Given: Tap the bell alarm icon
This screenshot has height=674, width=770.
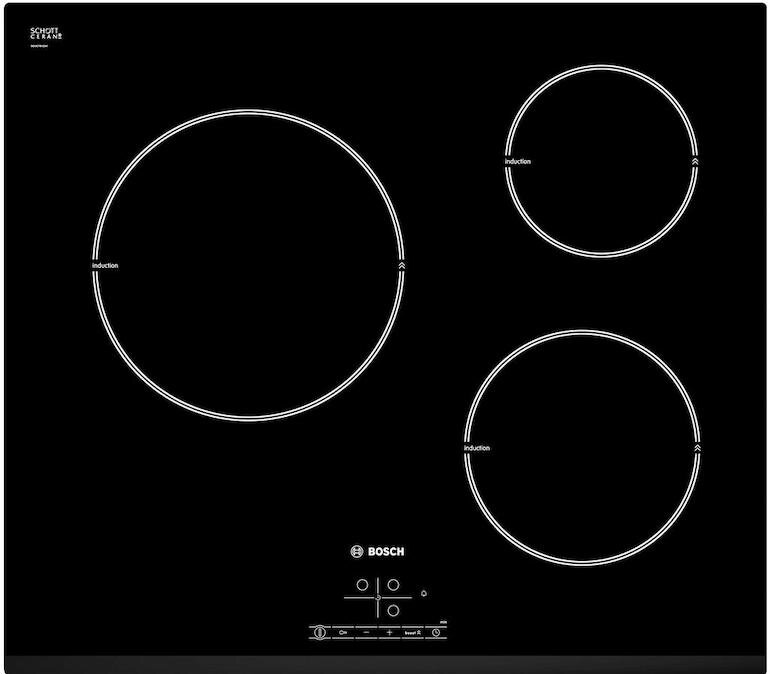Looking at the screenshot, I should tap(423, 591).
